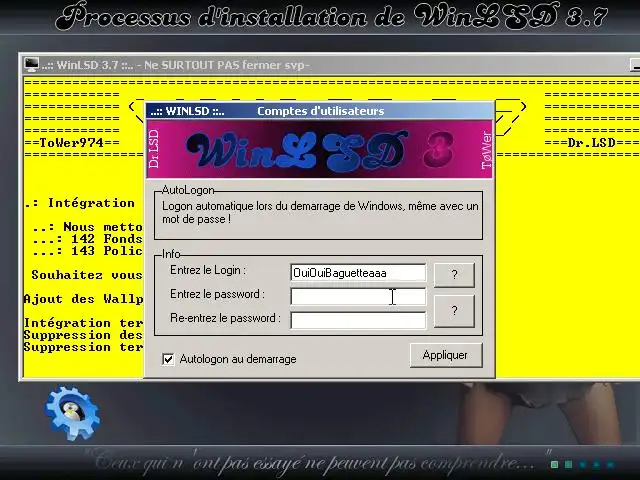The width and height of the screenshot is (640, 480).
Task: Click the Comptes d'utilisateurs dialog title bar
Action: 320,111
